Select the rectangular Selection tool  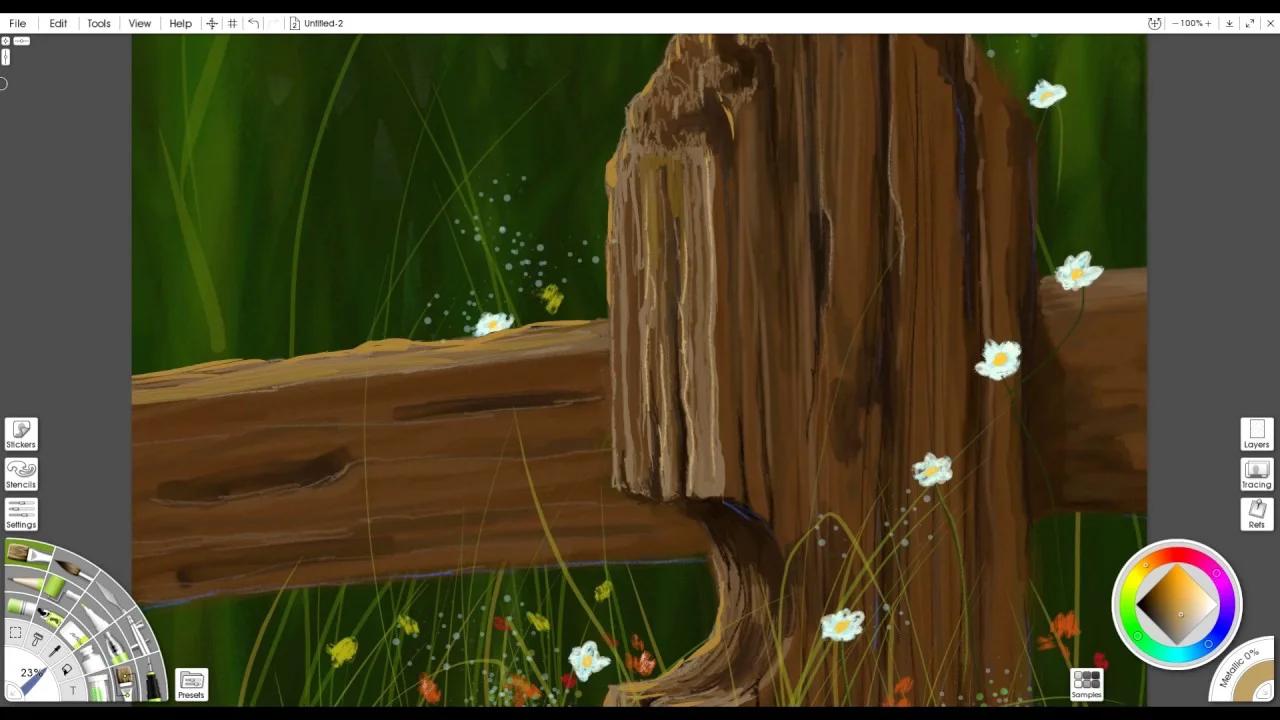coord(16,632)
